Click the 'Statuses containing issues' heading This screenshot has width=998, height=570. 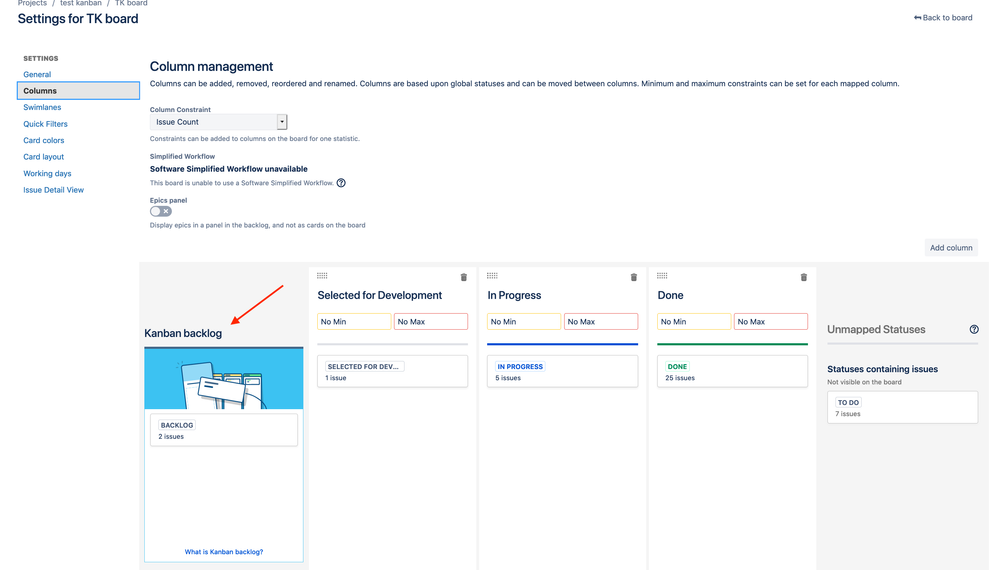[x=882, y=370]
